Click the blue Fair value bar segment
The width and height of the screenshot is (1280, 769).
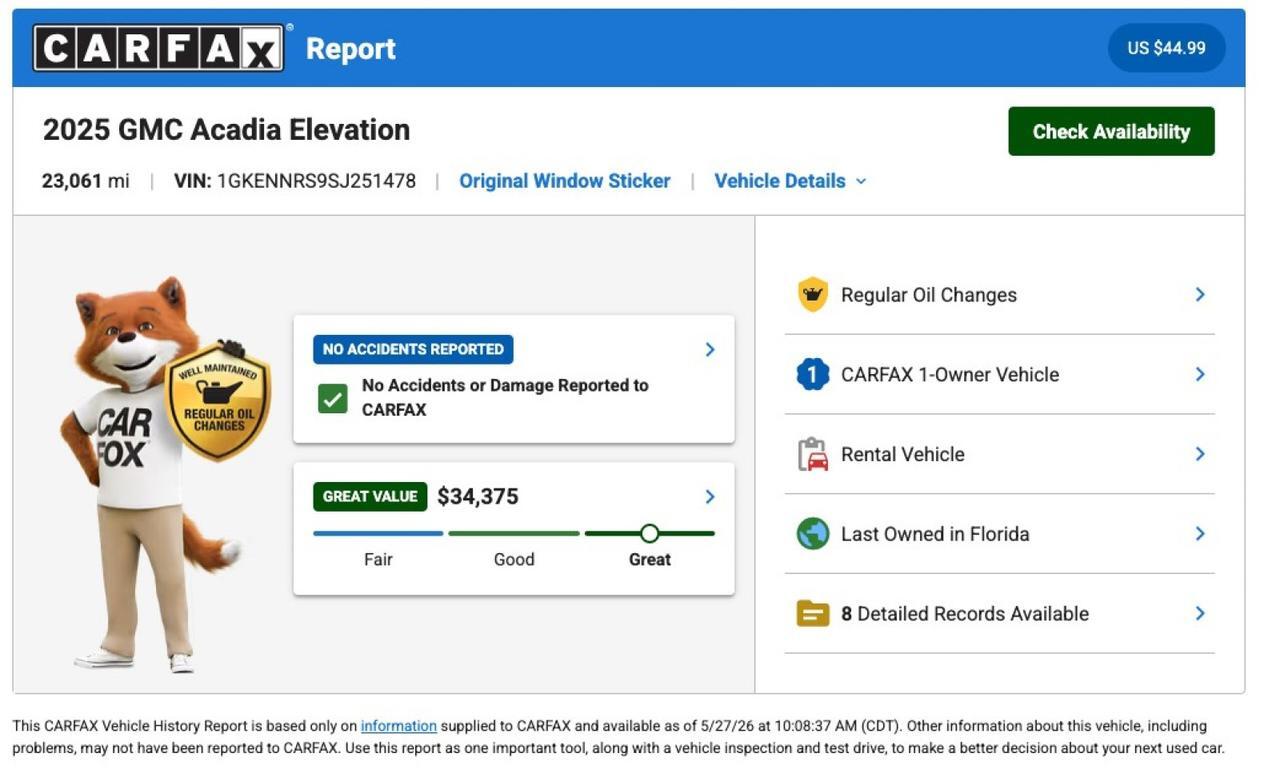378,533
